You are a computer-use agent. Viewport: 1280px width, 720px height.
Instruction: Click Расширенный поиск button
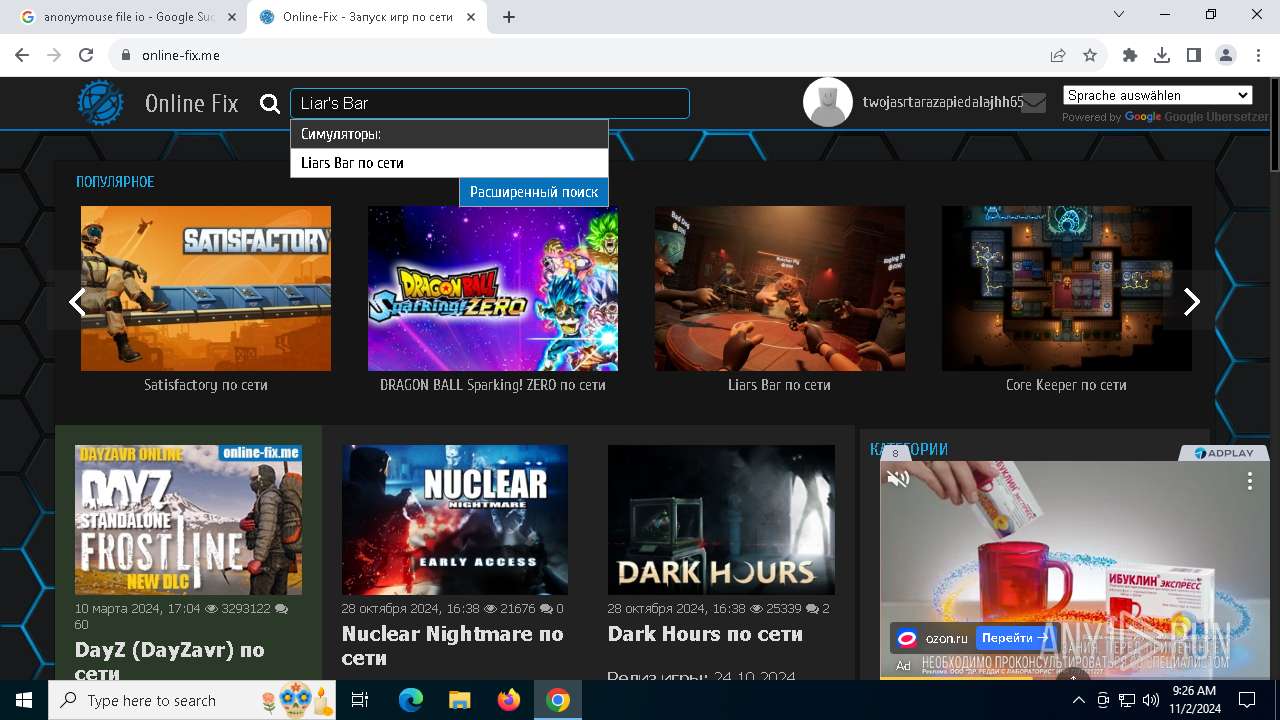(534, 192)
